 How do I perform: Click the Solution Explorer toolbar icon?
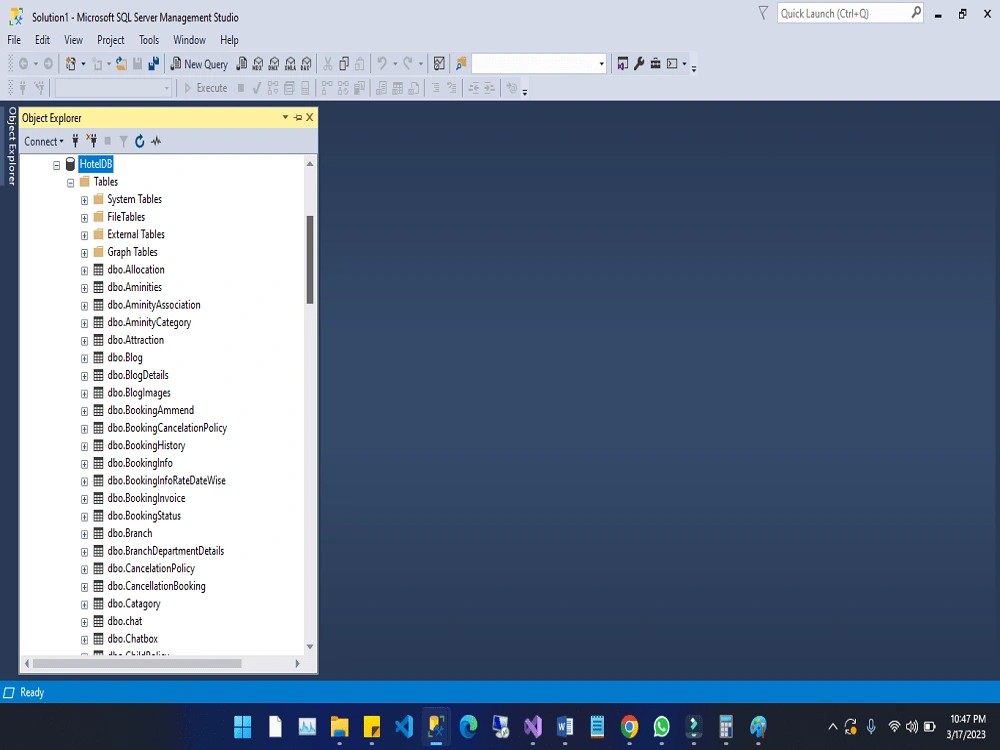click(x=622, y=64)
